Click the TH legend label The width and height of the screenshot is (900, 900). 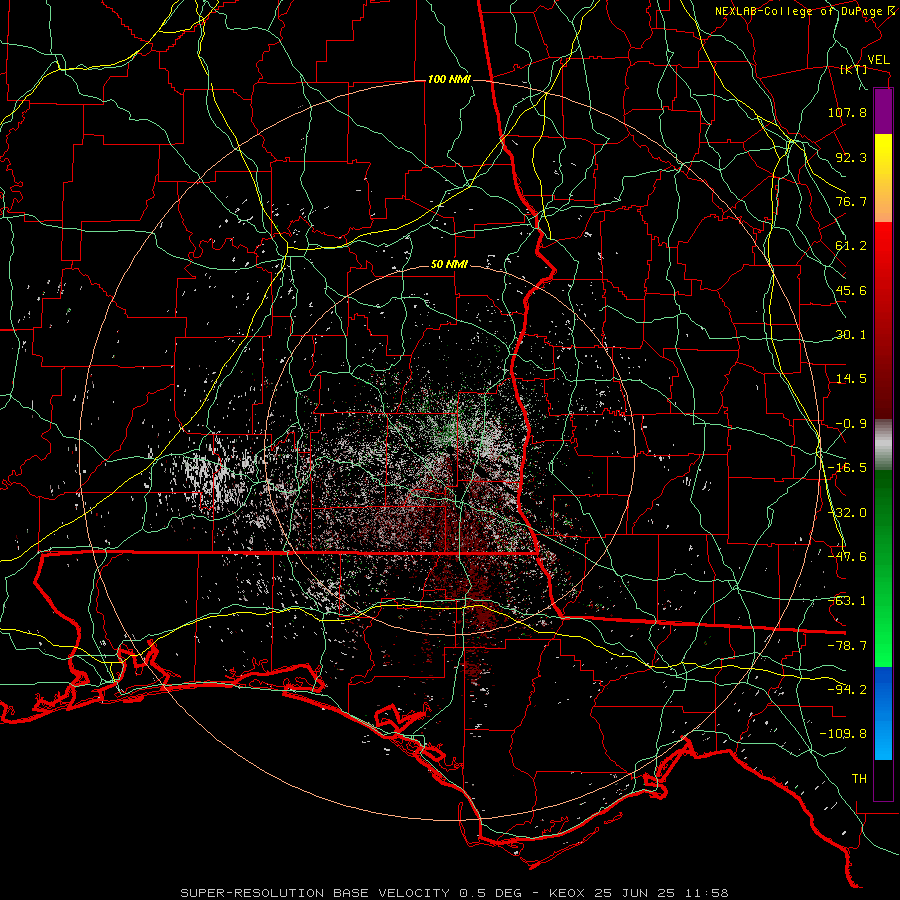point(859,779)
